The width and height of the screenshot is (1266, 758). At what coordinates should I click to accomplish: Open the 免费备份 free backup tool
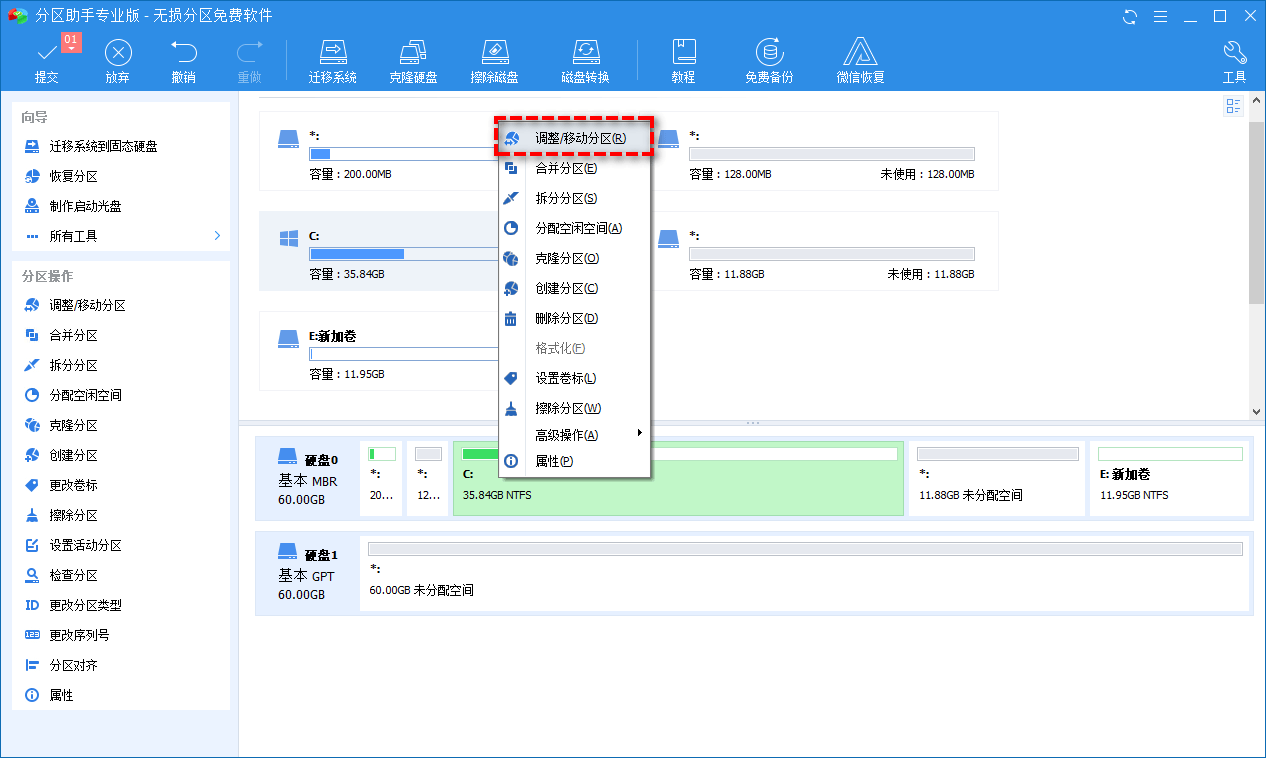click(x=768, y=60)
